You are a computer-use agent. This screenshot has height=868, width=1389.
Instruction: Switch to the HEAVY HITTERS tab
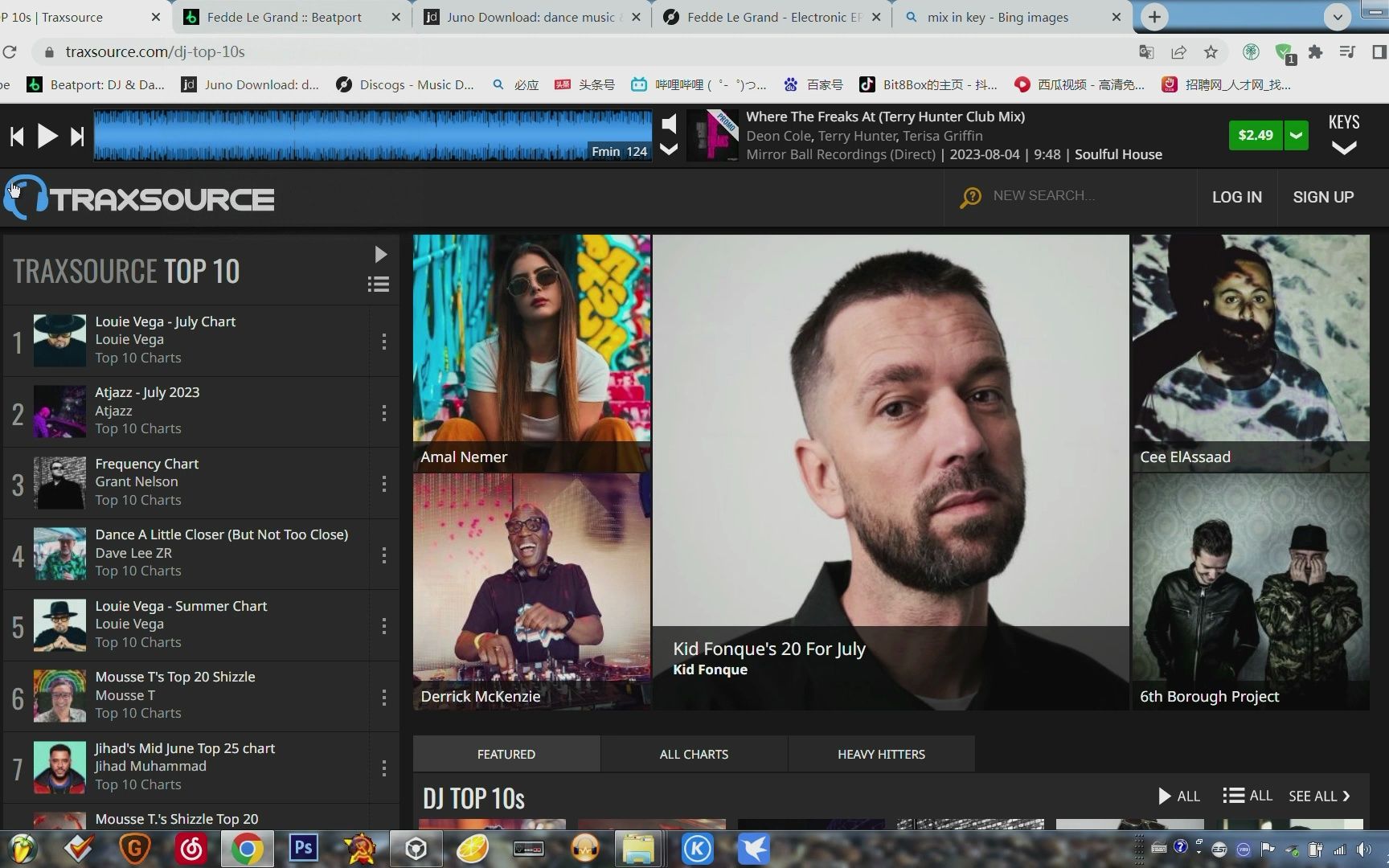click(x=881, y=754)
